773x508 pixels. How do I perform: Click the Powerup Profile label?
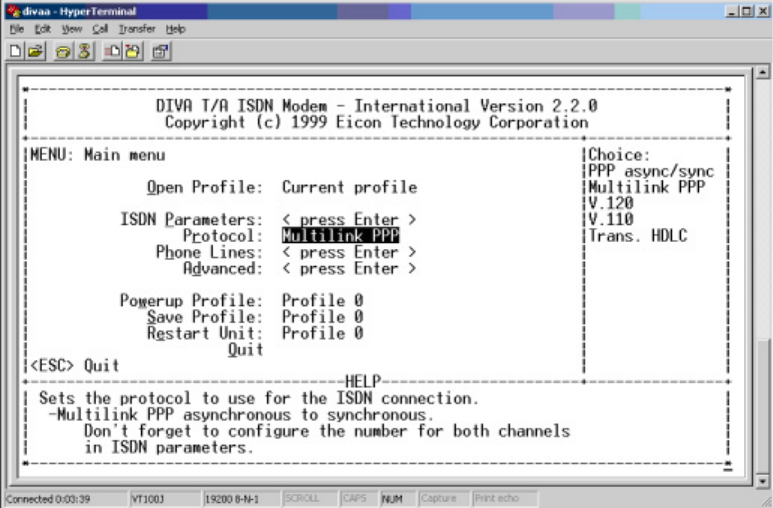[x=191, y=300]
